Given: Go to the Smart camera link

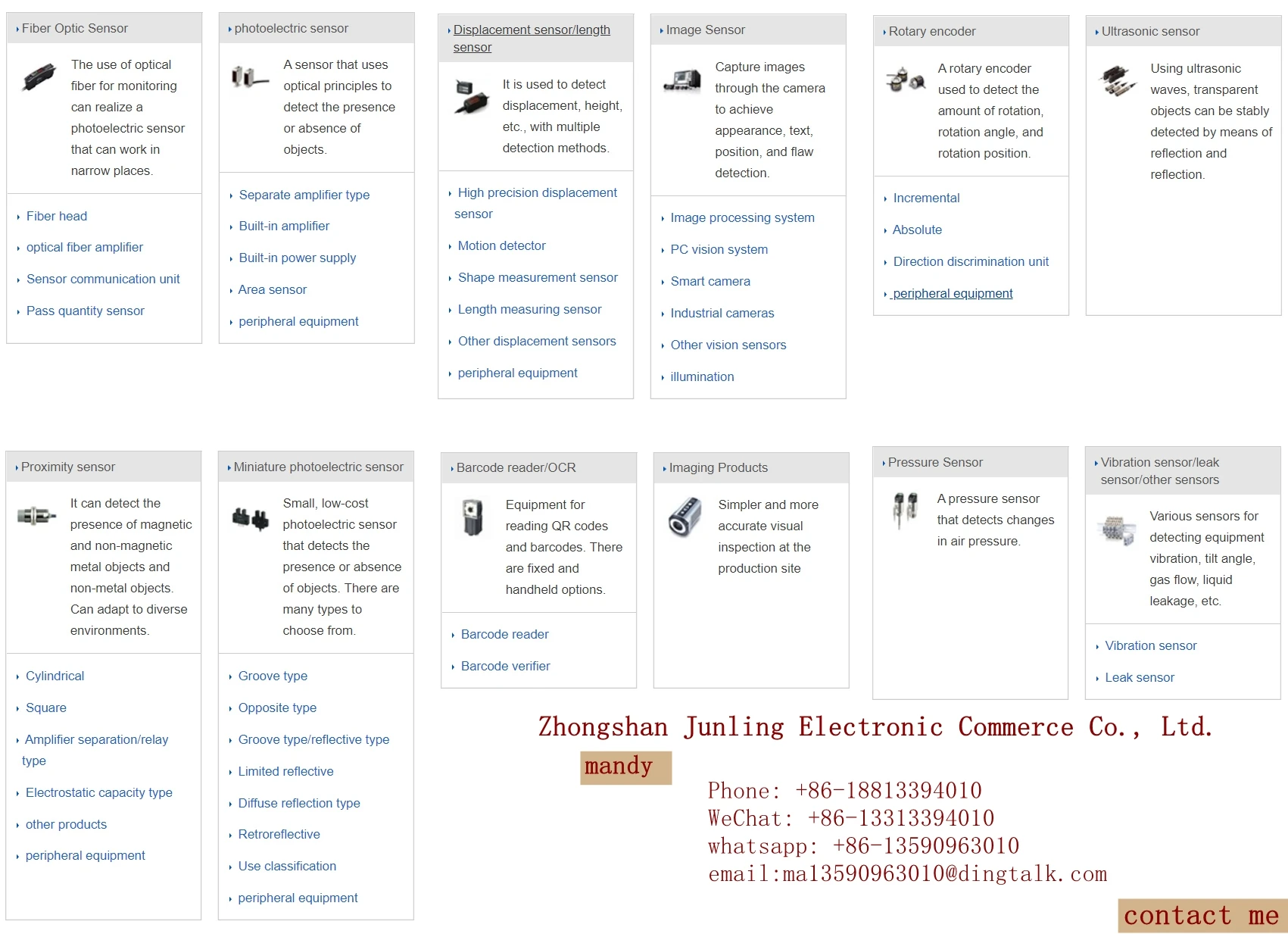Looking at the screenshot, I should (710, 281).
